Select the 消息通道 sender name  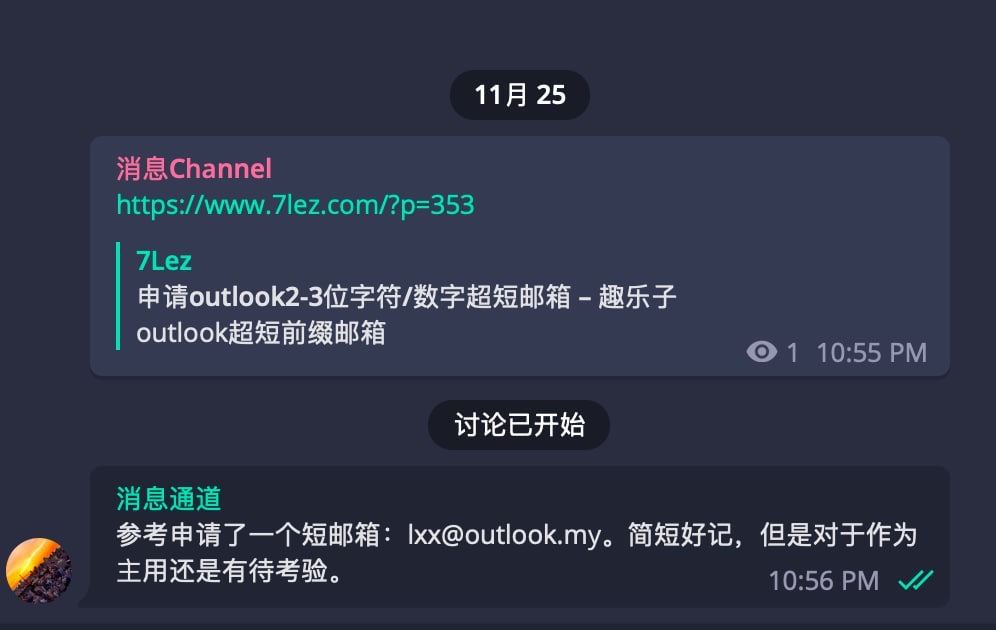[169, 499]
